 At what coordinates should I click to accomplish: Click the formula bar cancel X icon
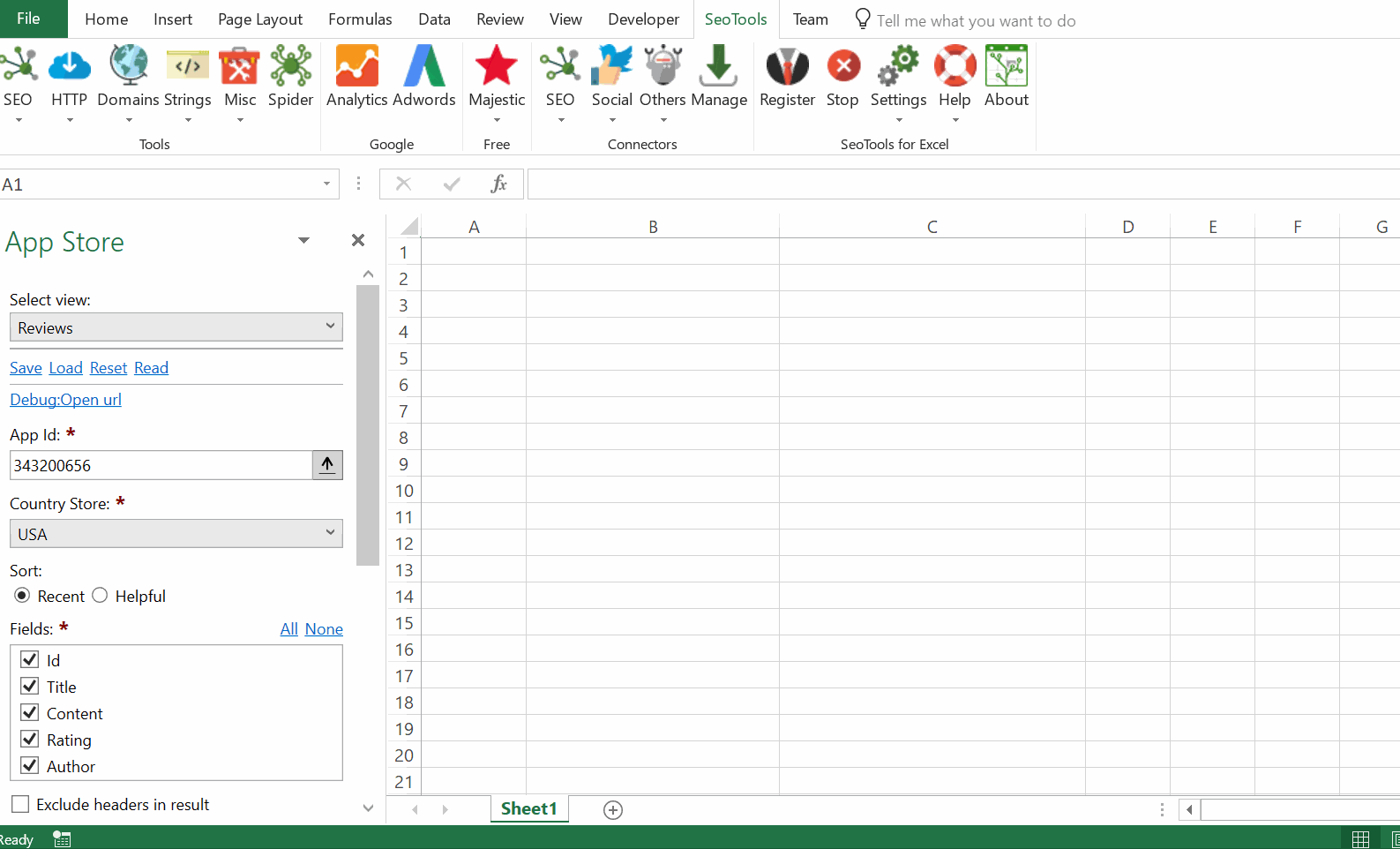(403, 184)
